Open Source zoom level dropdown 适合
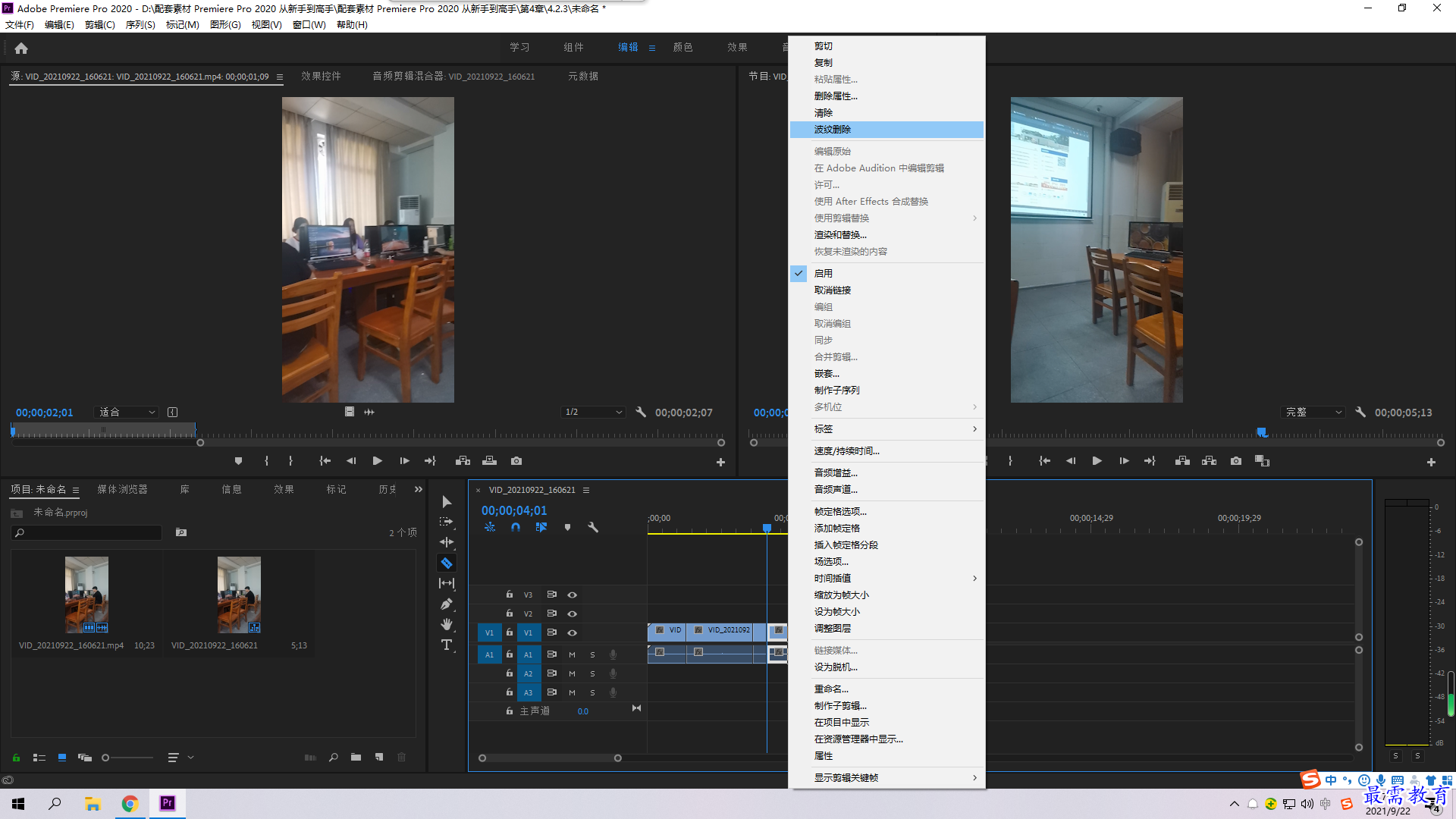 (x=127, y=412)
